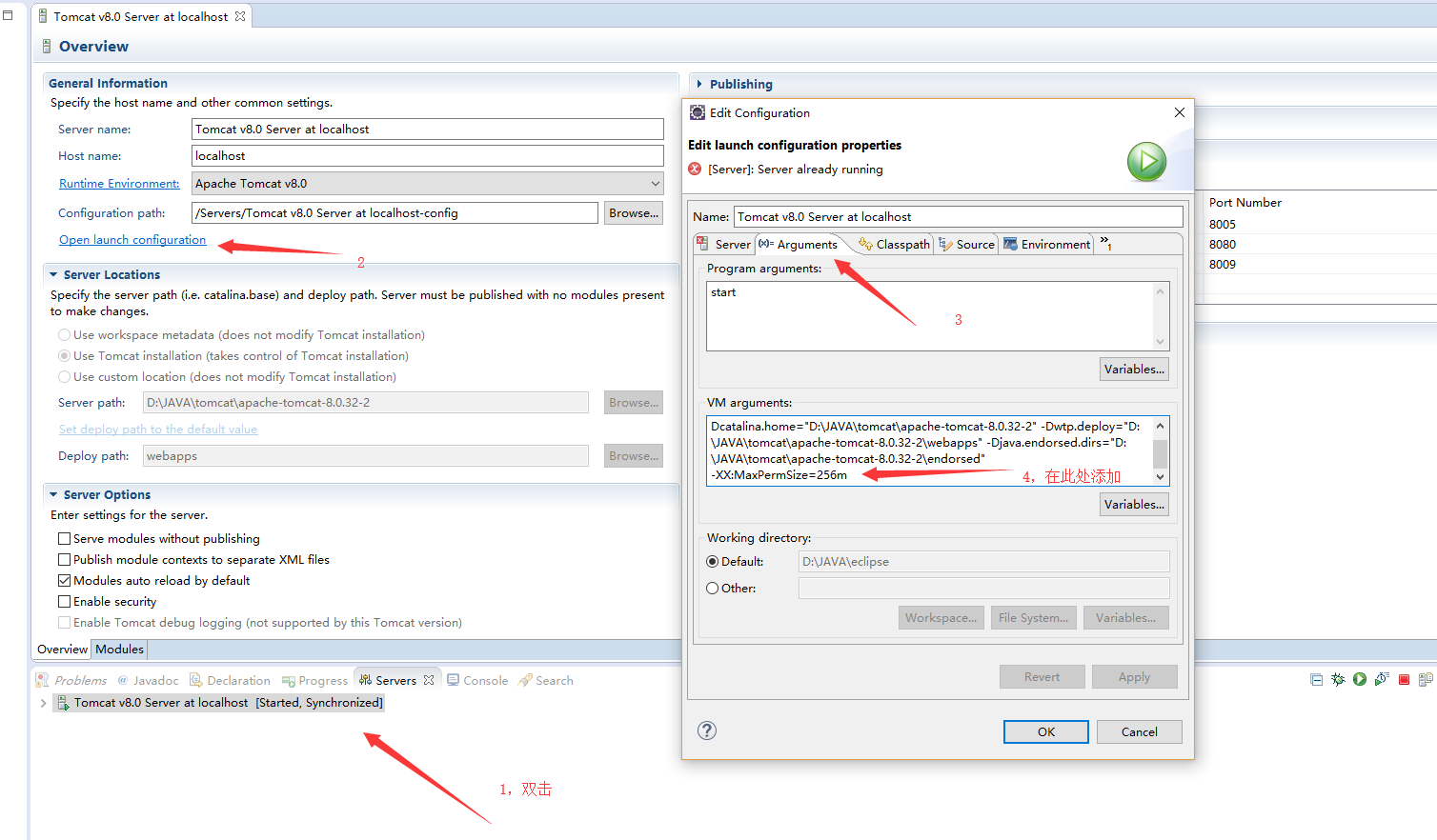Choose Other working directory radio
Screen dimensions: 1437x840
[712, 588]
